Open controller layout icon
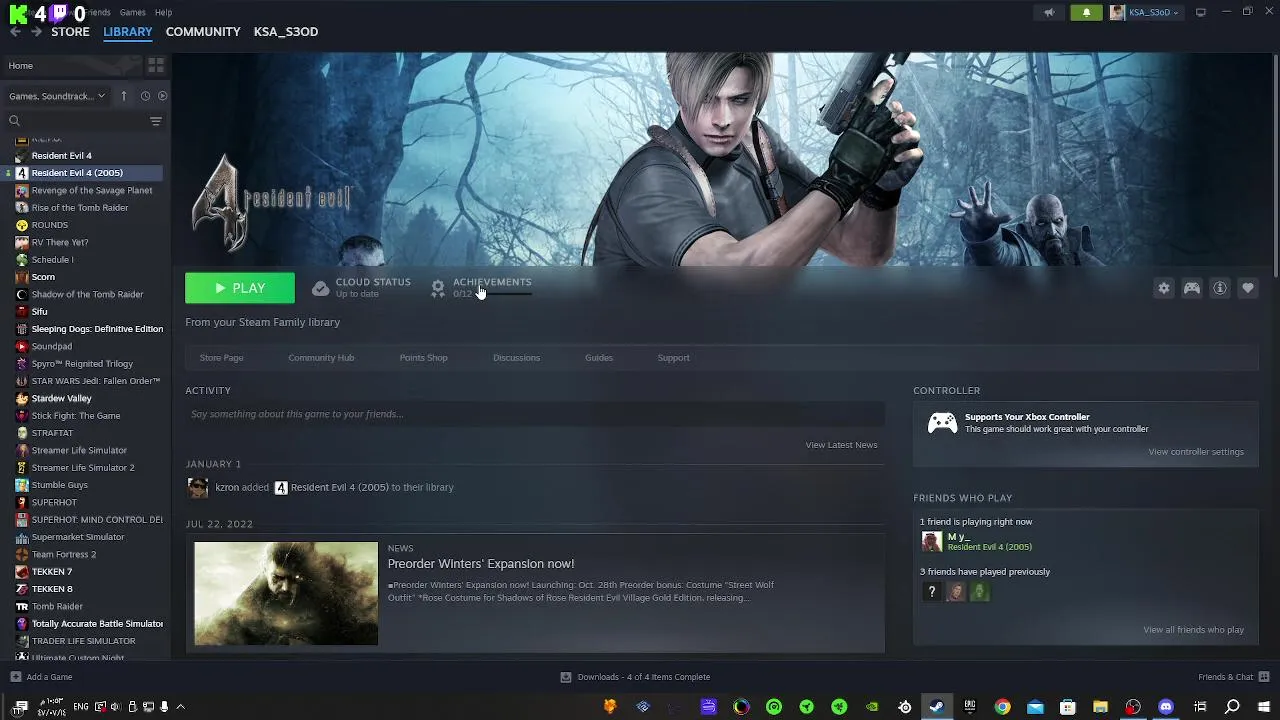Viewport: 1280px width, 720px height. [1192, 288]
